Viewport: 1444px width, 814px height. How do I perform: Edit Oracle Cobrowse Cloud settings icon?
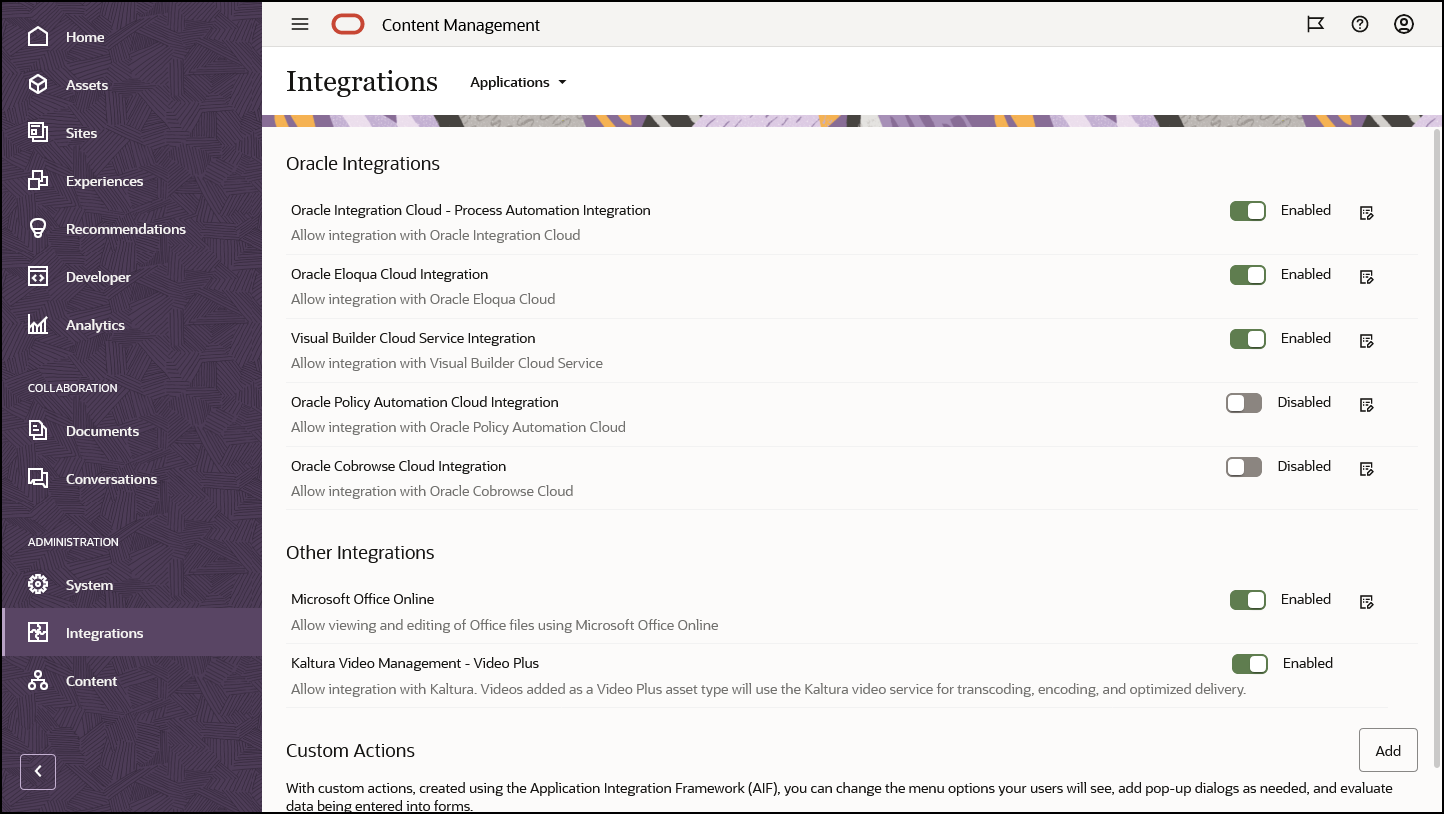[1367, 469]
